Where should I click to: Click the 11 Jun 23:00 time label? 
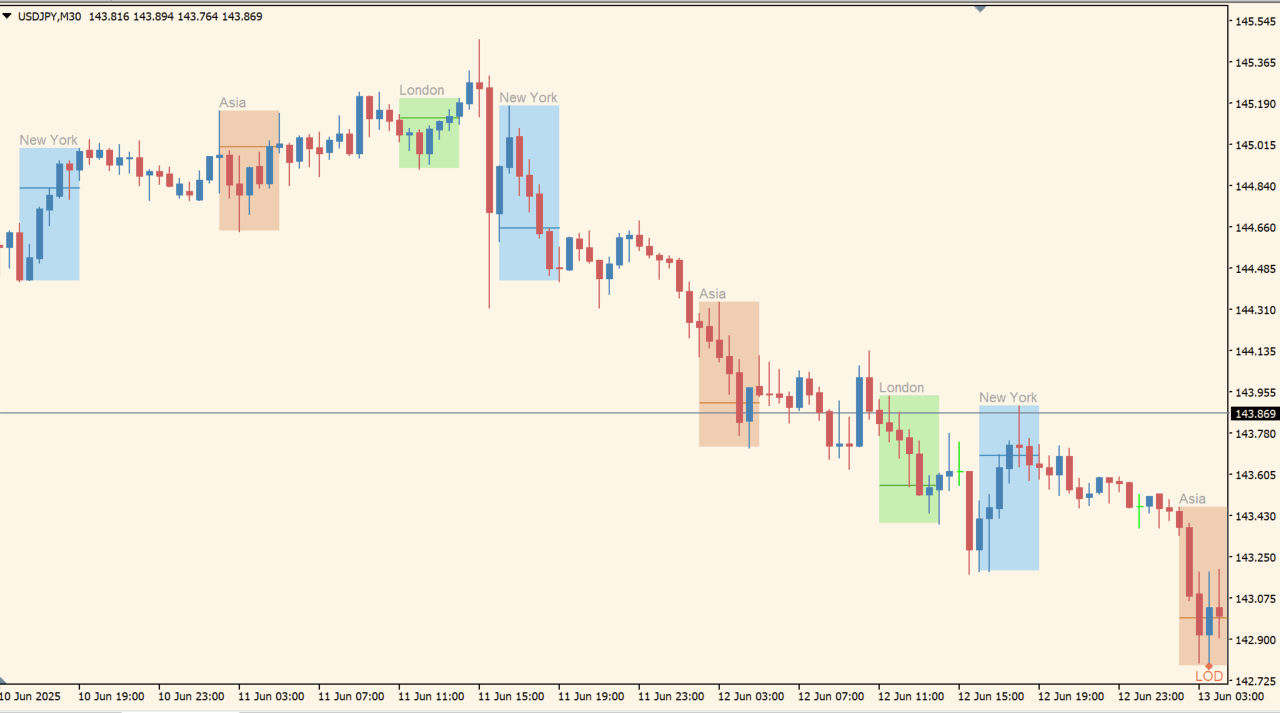(x=671, y=696)
